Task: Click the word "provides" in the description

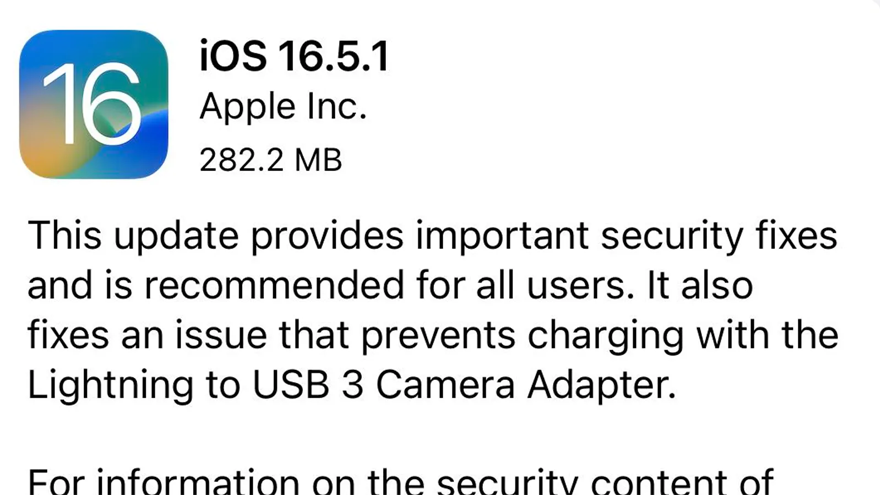Action: tap(327, 236)
